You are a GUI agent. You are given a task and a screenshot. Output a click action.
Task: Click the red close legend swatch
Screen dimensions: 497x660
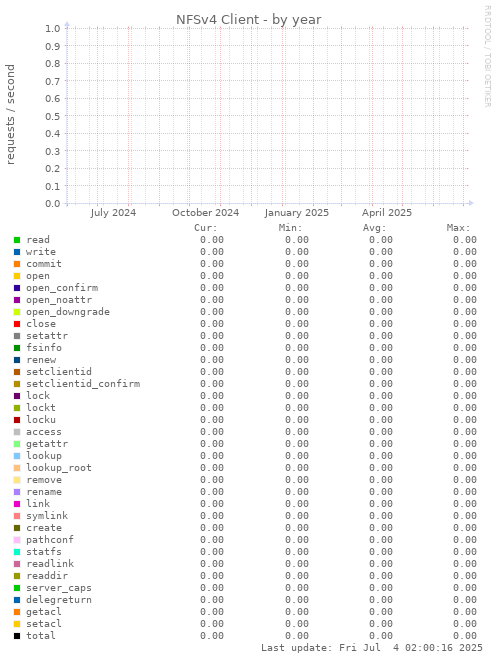[x=17, y=324]
